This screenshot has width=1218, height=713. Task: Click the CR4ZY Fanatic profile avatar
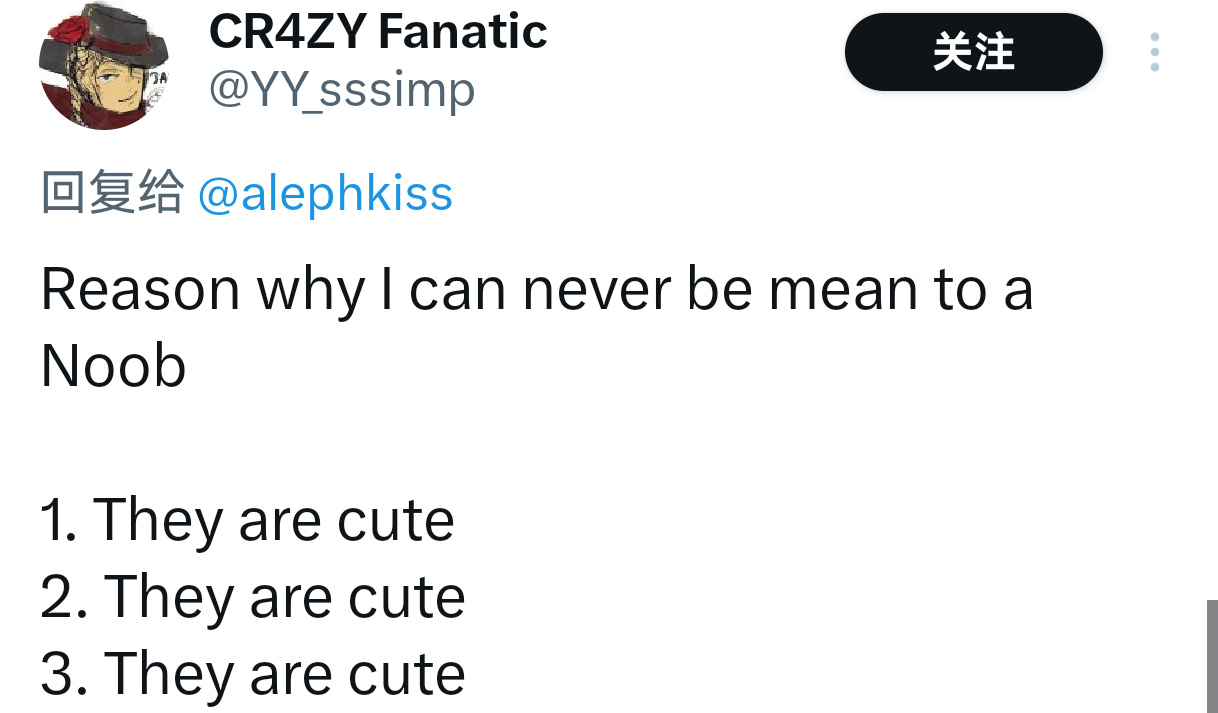[x=105, y=66]
